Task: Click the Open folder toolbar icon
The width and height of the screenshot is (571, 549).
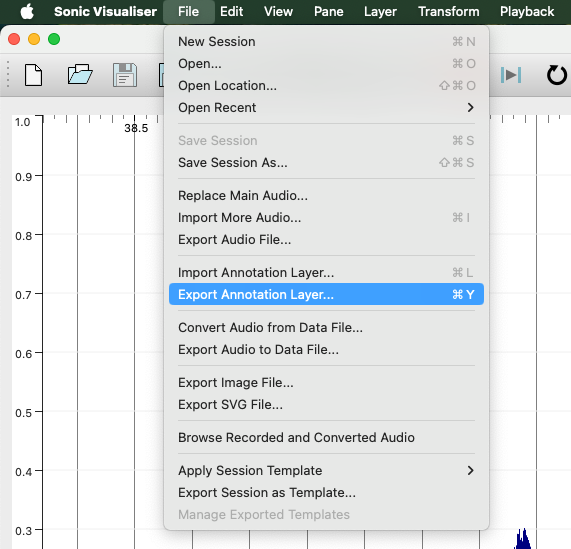Action: [80, 74]
